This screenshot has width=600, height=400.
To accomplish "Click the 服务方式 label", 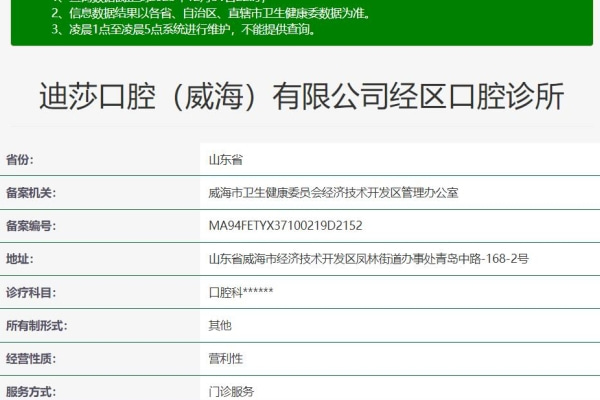I will (x=31, y=392).
